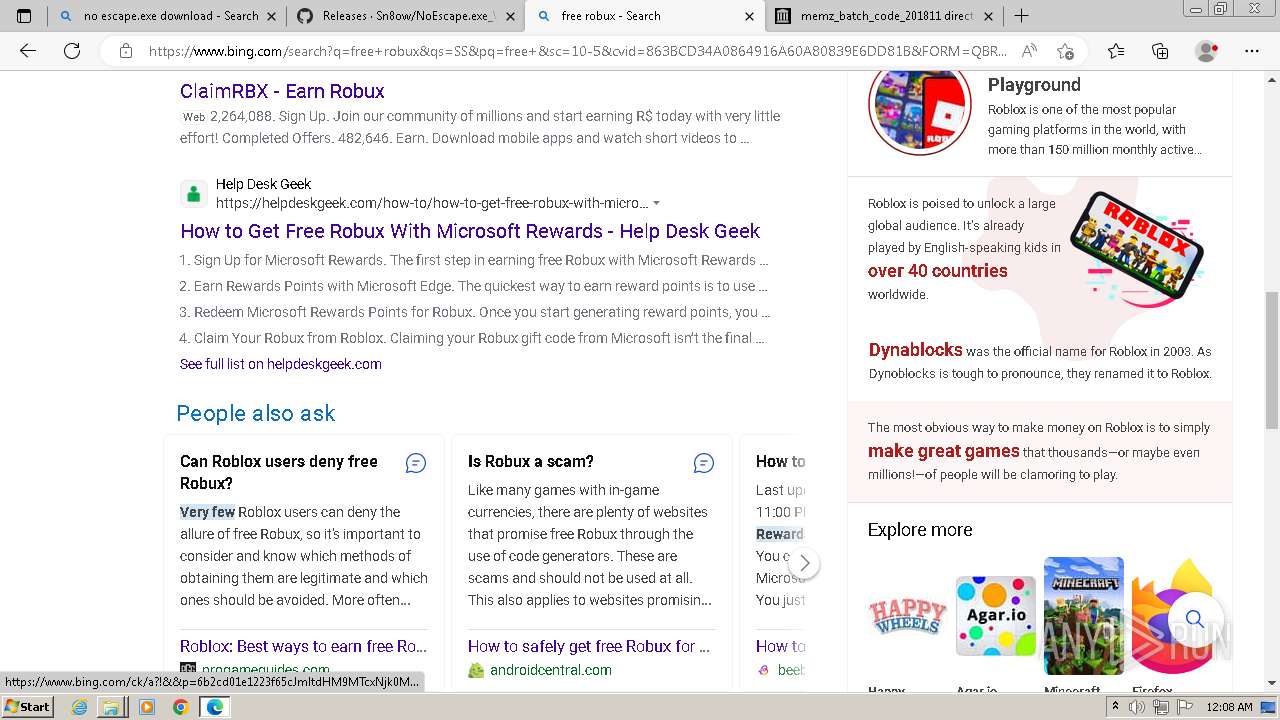Click the site lock icon in address bar

click(x=126, y=51)
